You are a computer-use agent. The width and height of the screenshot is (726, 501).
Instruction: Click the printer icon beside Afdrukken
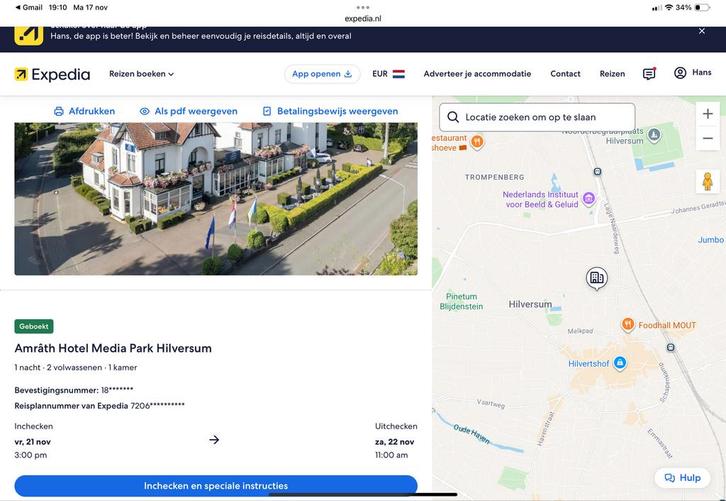click(x=59, y=111)
